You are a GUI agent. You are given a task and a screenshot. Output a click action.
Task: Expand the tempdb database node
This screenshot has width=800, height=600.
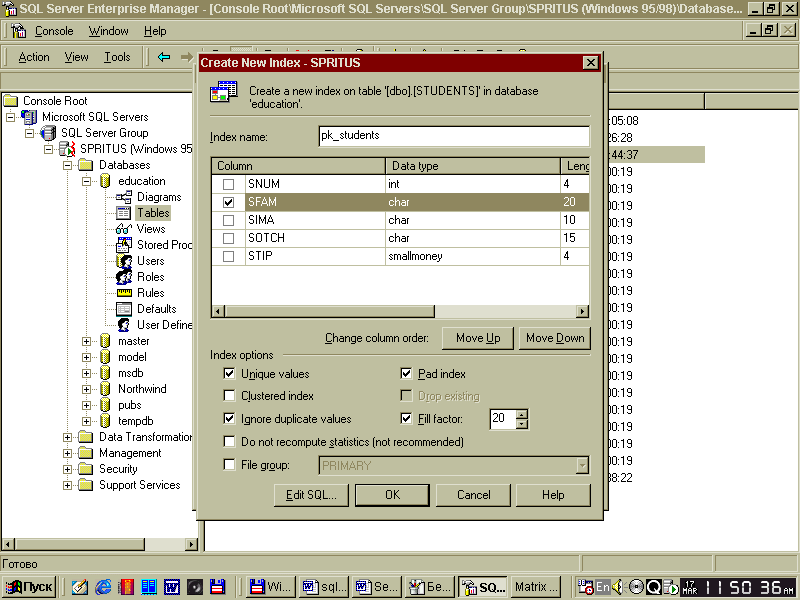click(x=86, y=421)
